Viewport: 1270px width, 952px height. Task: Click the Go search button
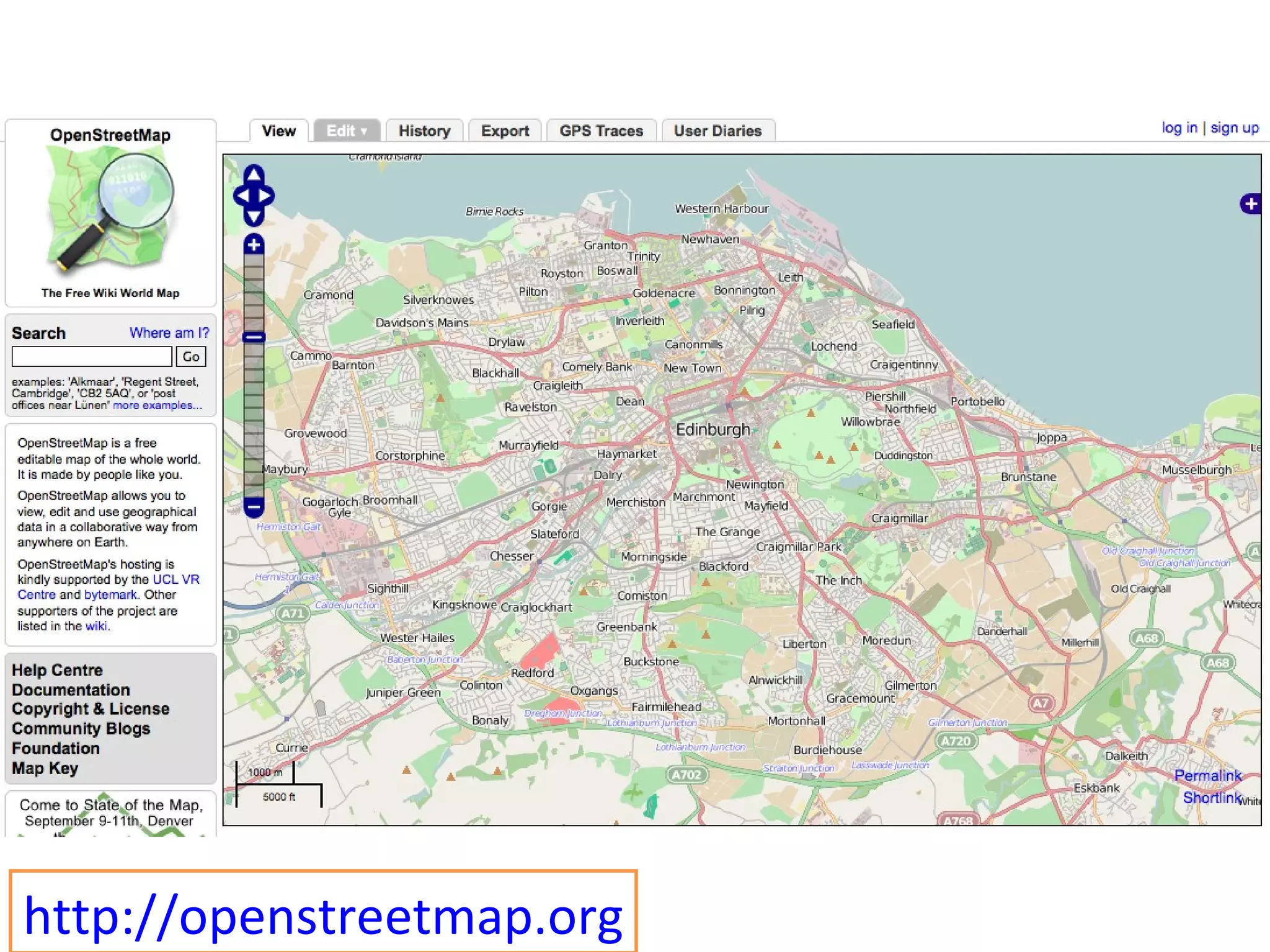coord(191,356)
